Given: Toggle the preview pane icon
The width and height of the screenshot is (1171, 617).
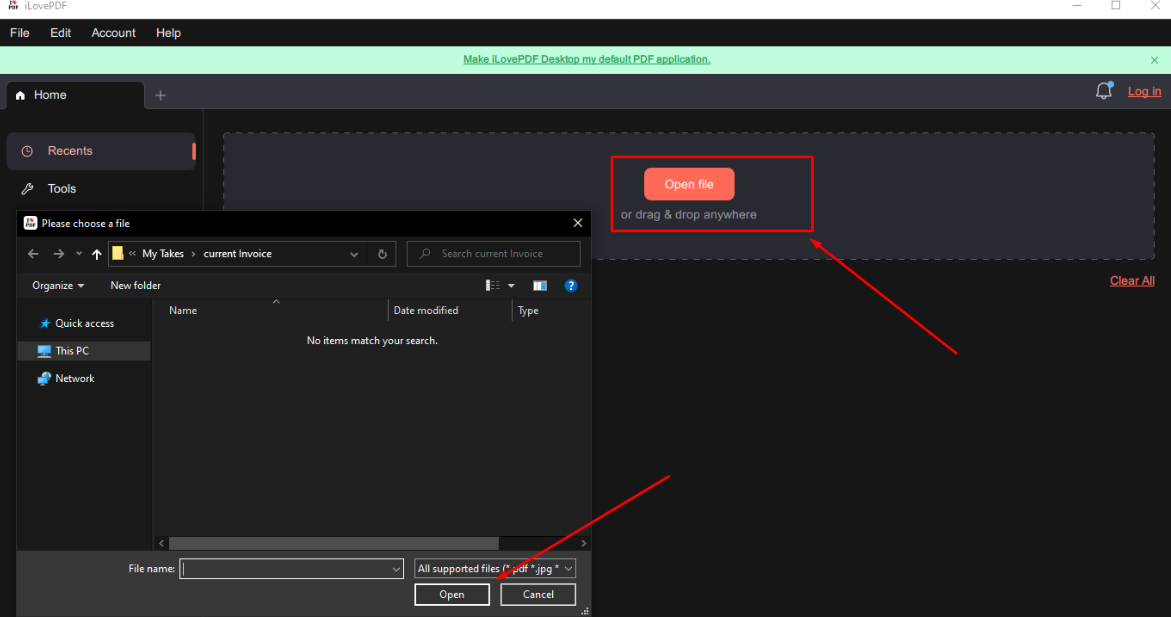Looking at the screenshot, I should click(540, 285).
